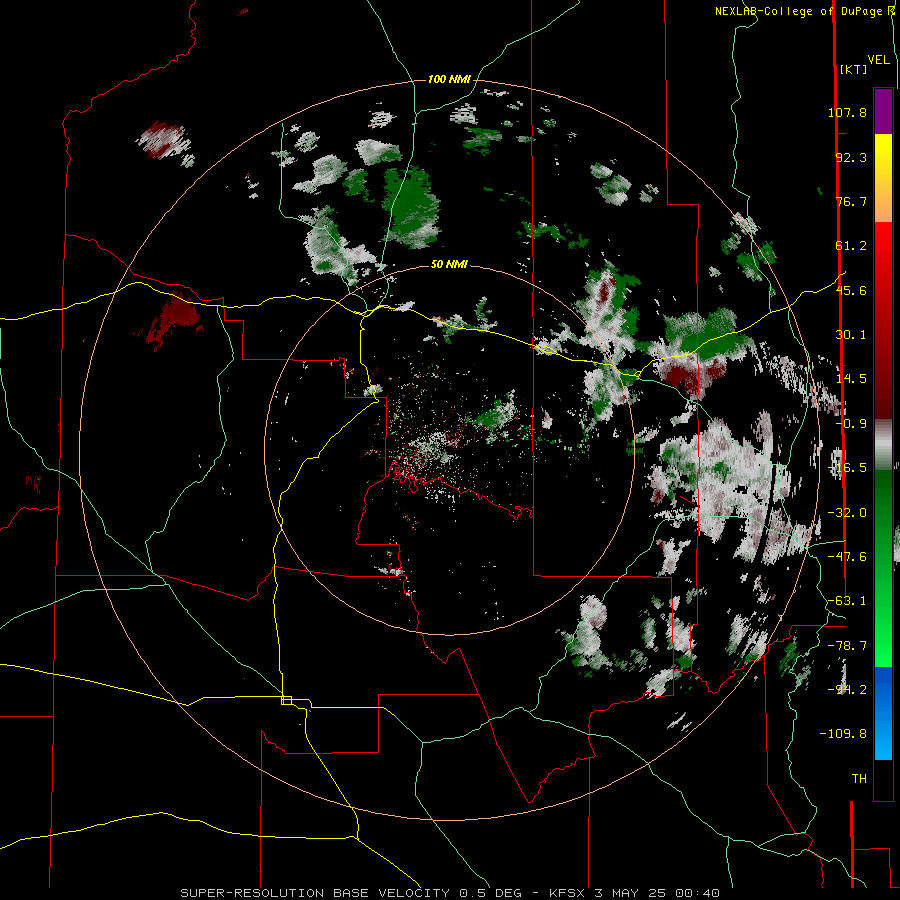Select the -47.6 legend value
This screenshot has width=900, height=900.
847,557
